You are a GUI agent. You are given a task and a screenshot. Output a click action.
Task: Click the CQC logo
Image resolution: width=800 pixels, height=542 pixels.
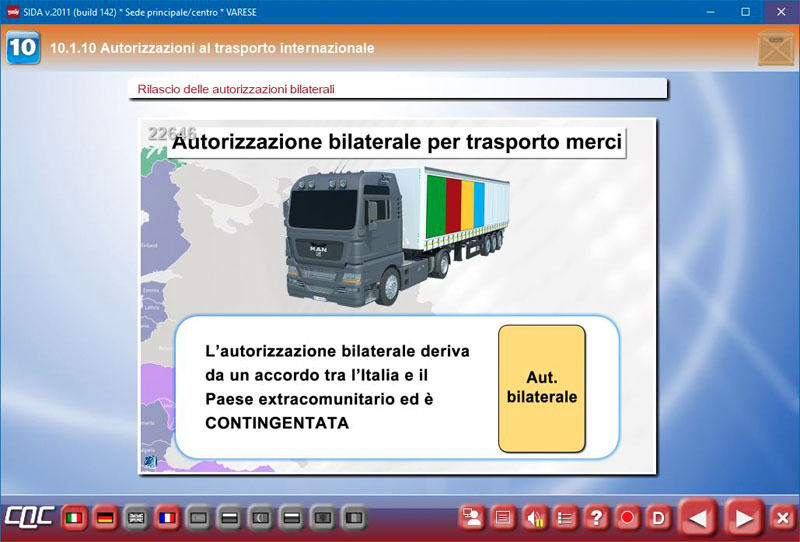click(27, 518)
